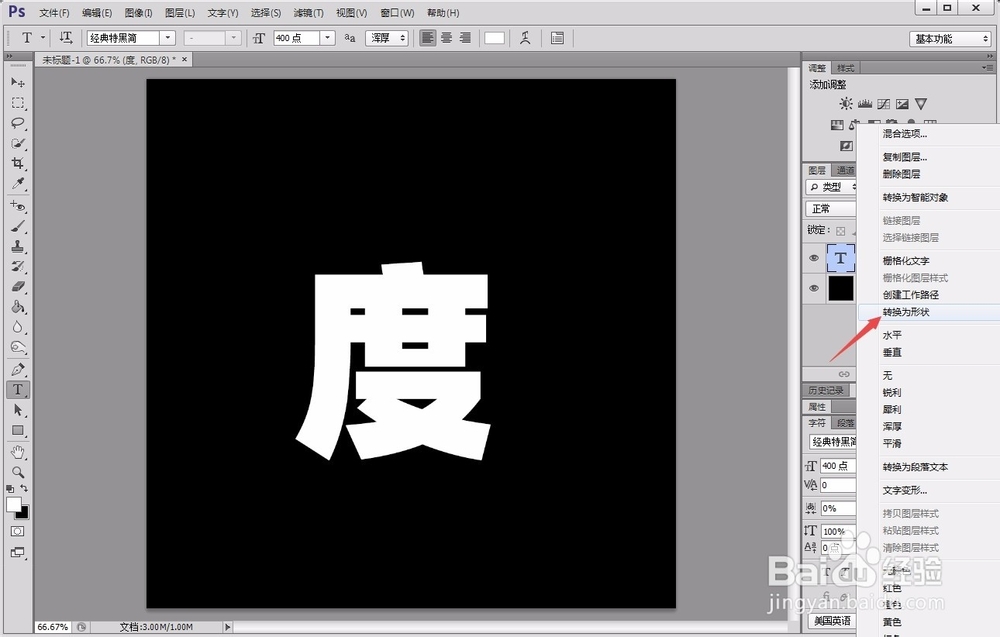
Task: Select the Quick Selection tool
Action: (18, 143)
